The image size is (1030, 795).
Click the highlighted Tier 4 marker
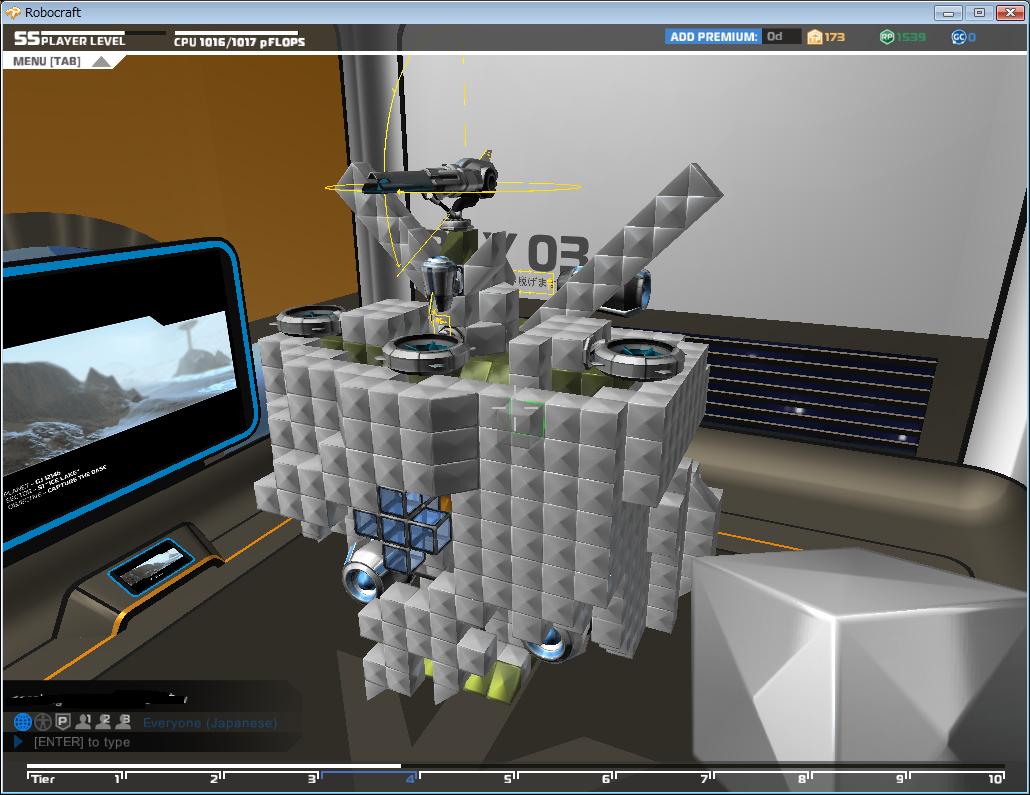click(411, 779)
